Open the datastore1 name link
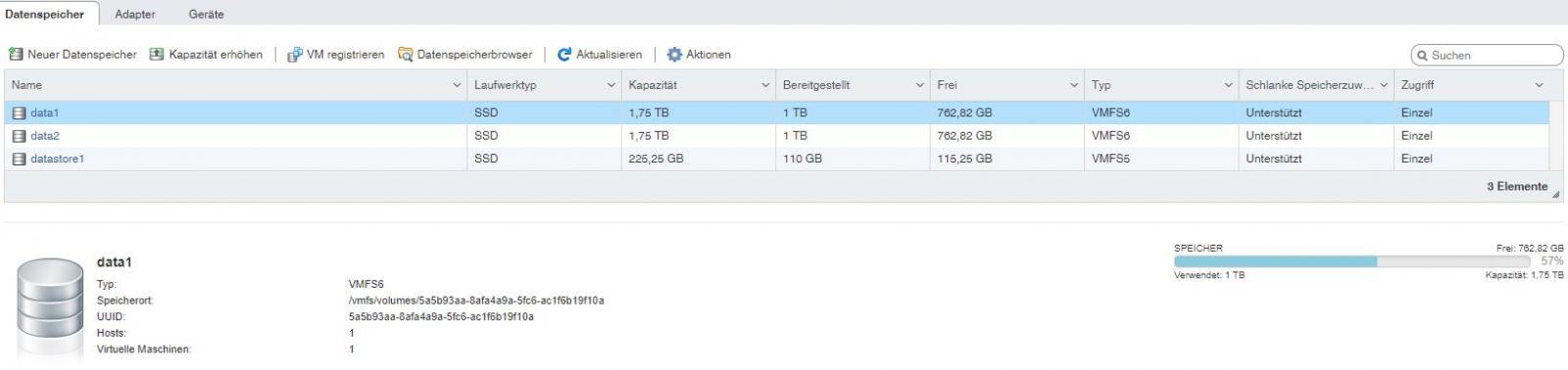This screenshot has width=1568, height=370. (x=57, y=159)
